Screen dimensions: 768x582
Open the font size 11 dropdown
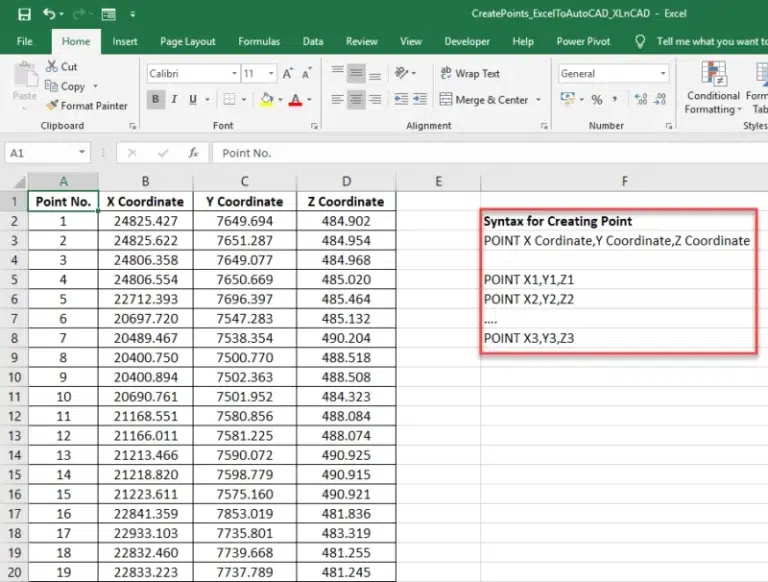271,73
